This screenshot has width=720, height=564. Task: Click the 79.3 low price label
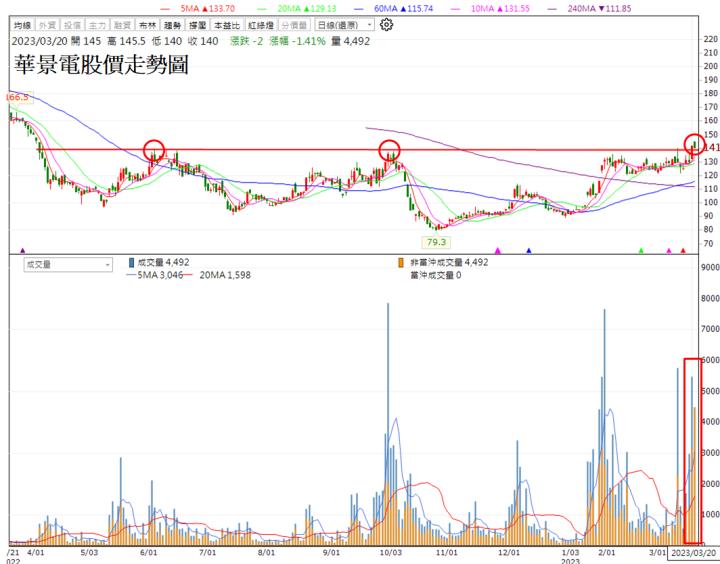pos(436,242)
